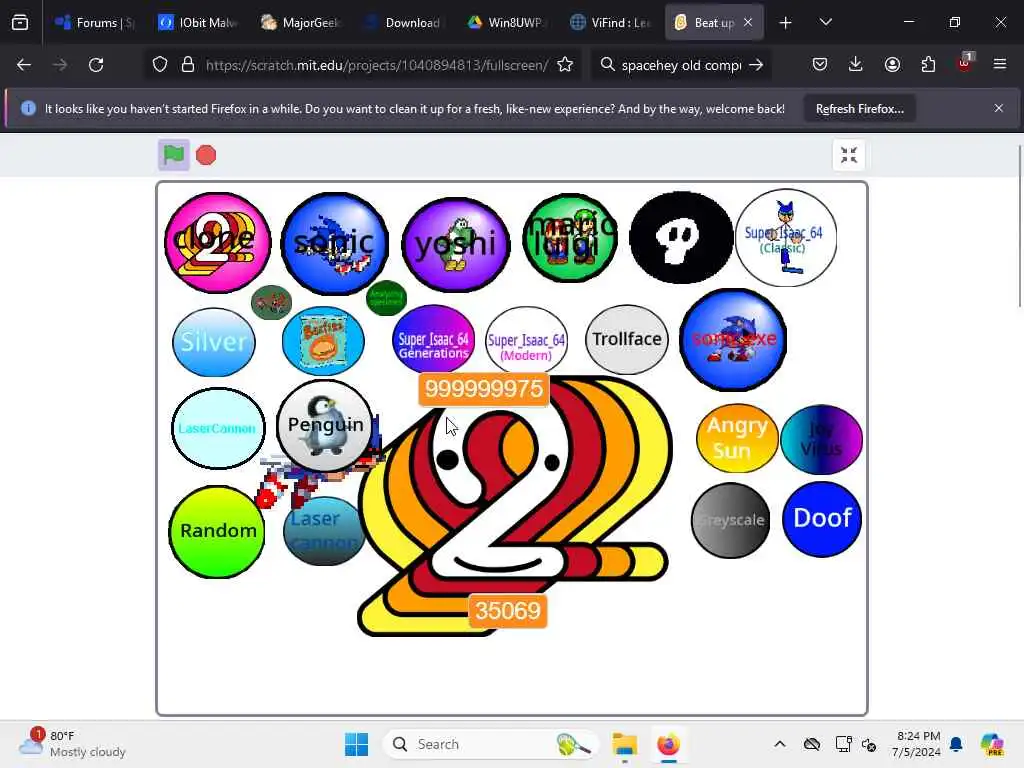1024x768 pixels.
Task: Switch to the ViFind tab
Action: pos(610,22)
